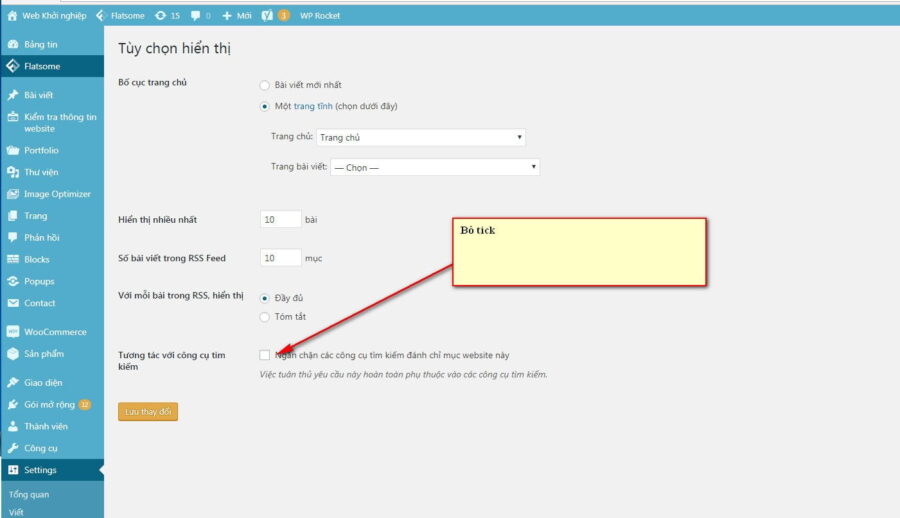Click the Contact envelope icon in sidebar
Screen dimensions: 900x518
pos(13,303)
